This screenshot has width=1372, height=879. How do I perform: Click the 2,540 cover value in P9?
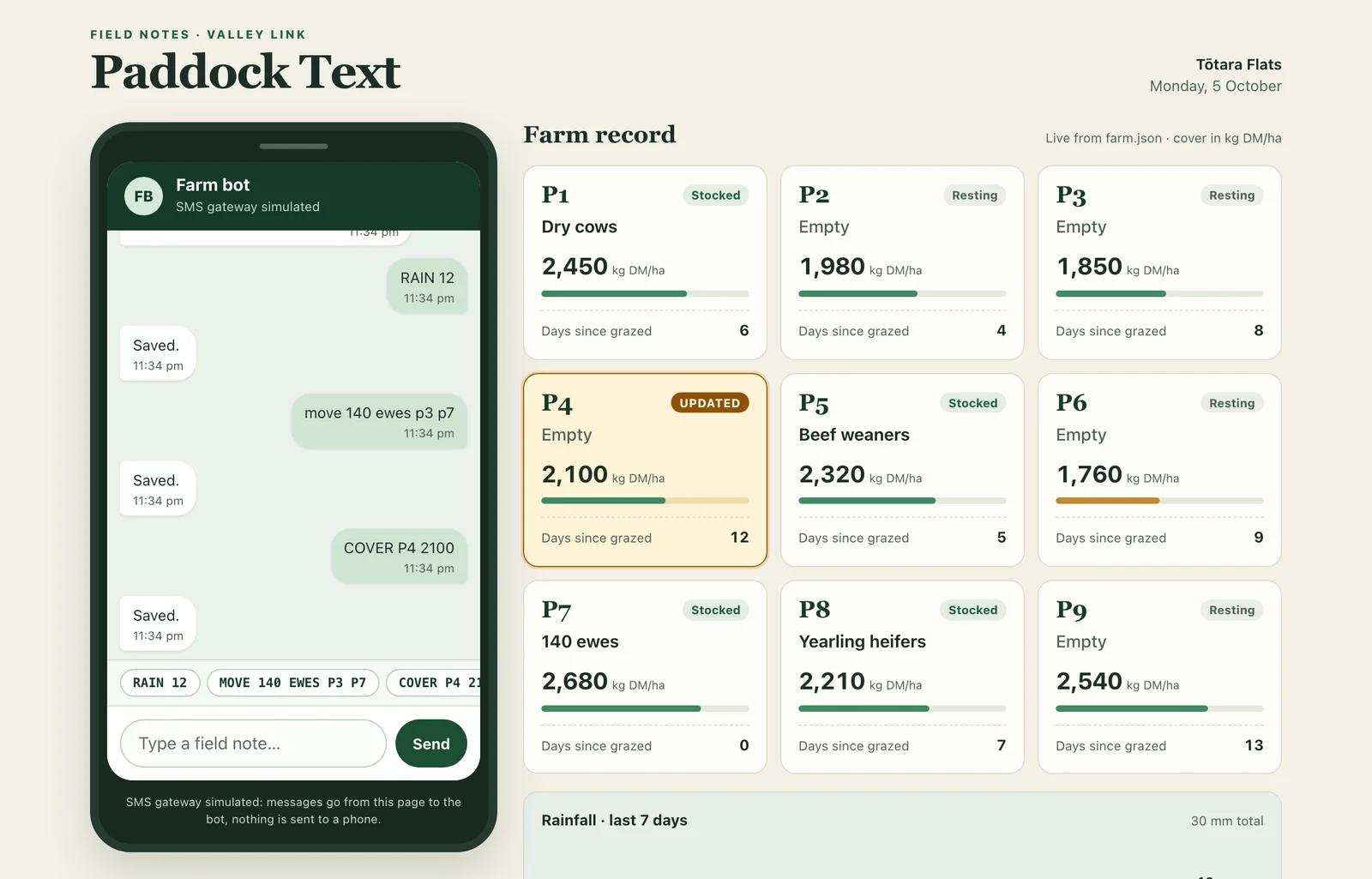1089,682
